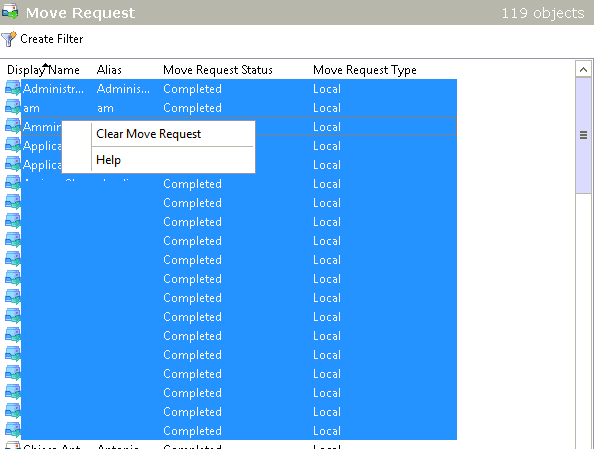Click the Move Request header icon
This screenshot has height=449, width=595.
point(9,11)
